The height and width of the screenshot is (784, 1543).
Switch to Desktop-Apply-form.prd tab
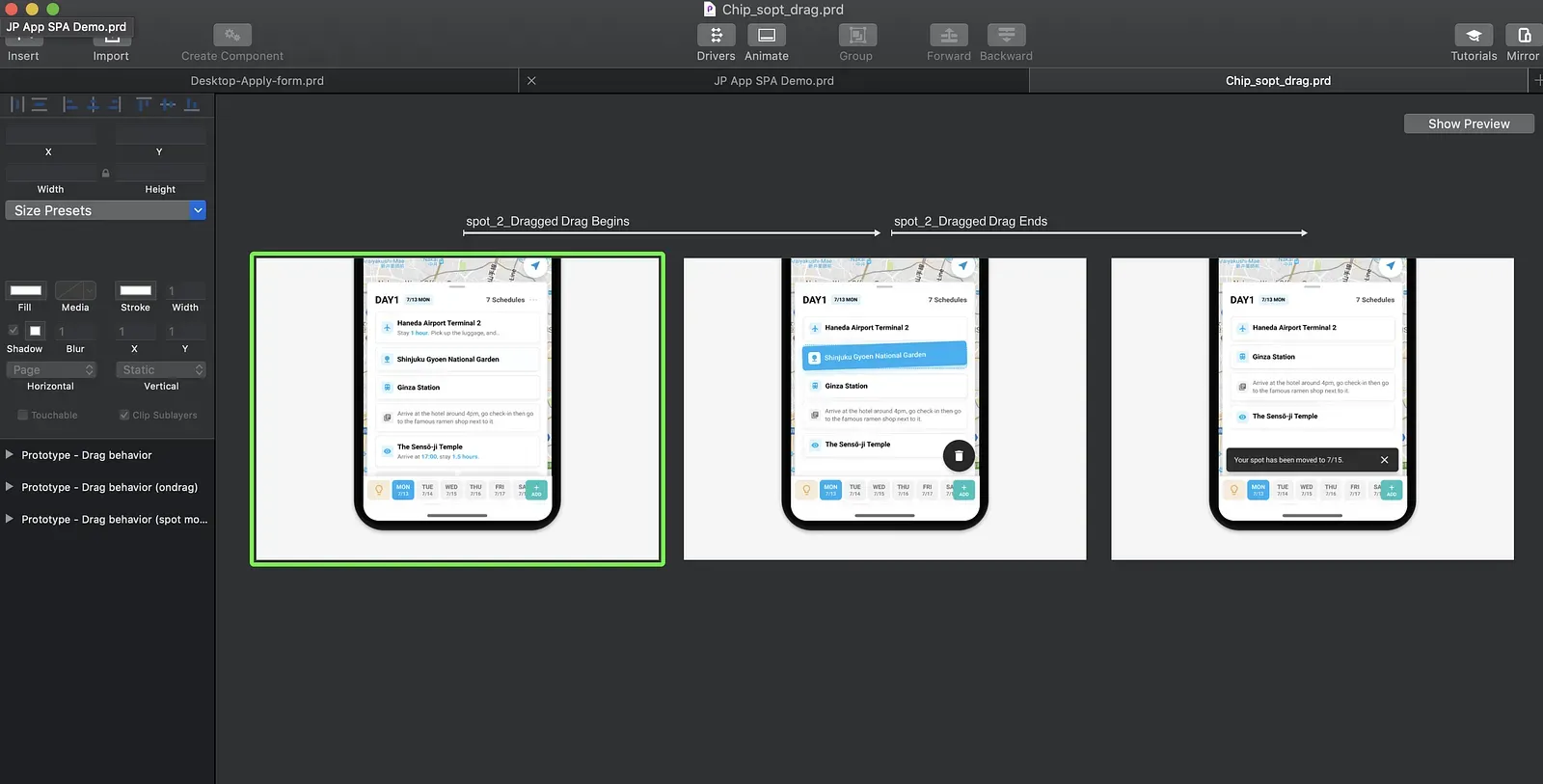pyautogui.click(x=257, y=81)
